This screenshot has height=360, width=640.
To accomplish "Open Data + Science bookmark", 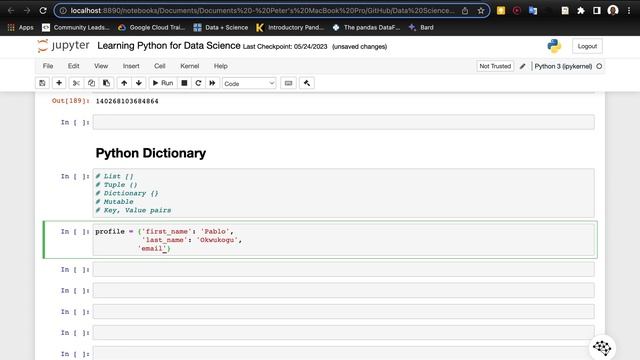I will [x=221, y=27].
